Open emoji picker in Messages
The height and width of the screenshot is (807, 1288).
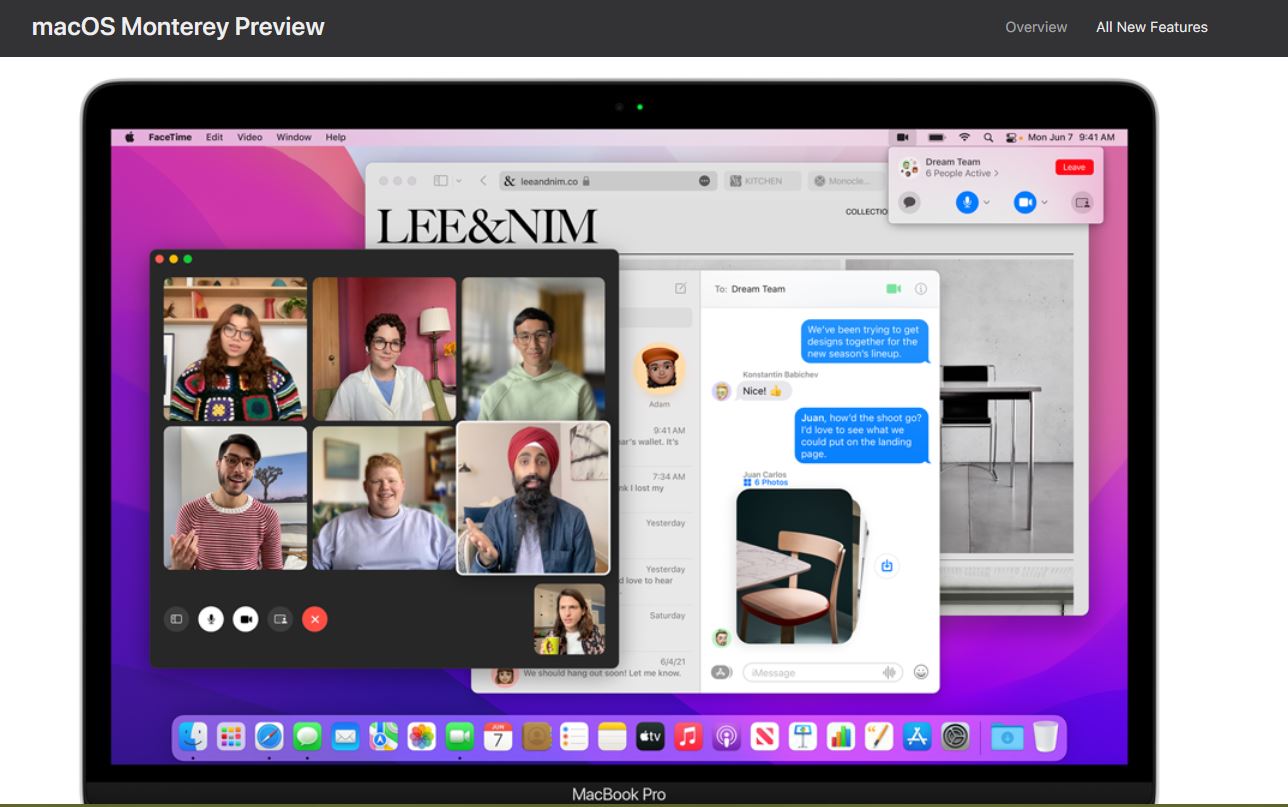click(921, 672)
